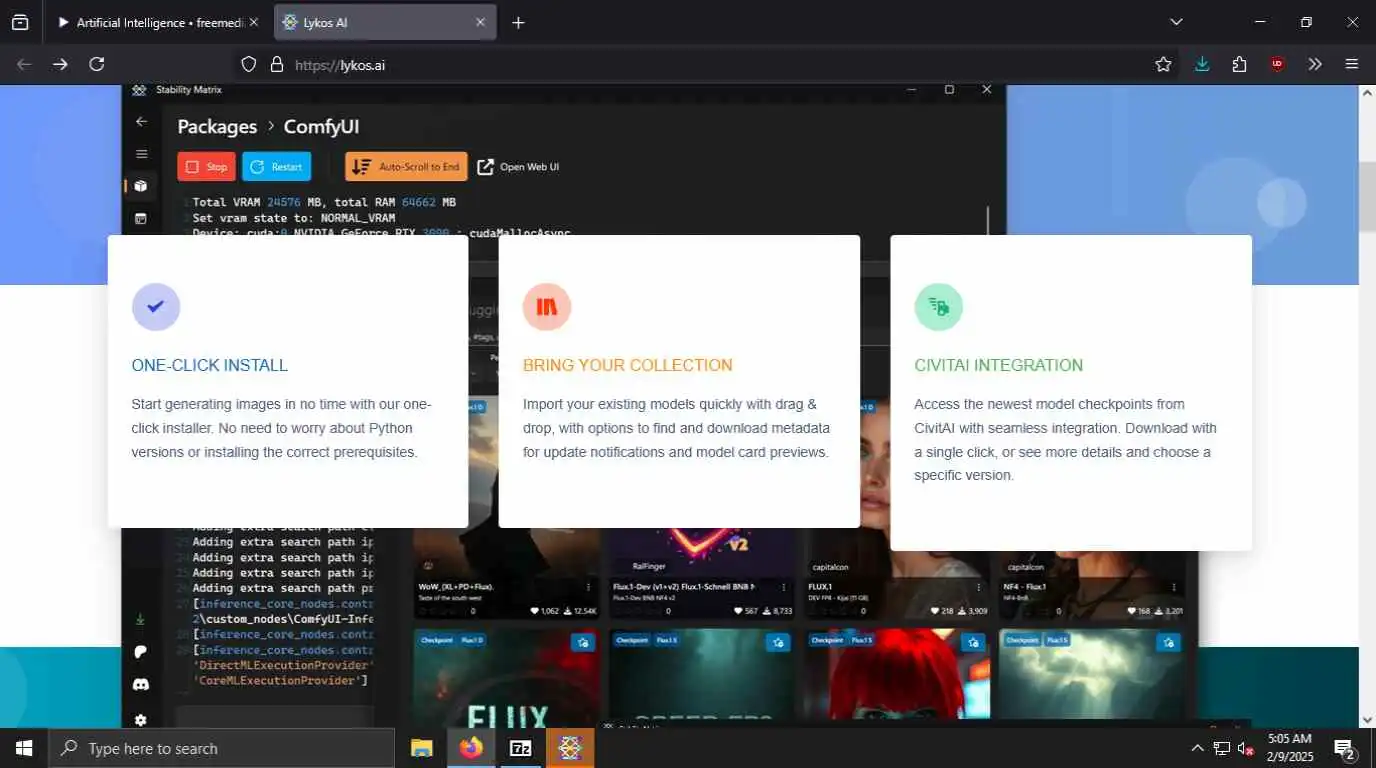Image resolution: width=1376 pixels, height=768 pixels.
Task: Click the blue Restart button
Action: pyautogui.click(x=276, y=167)
